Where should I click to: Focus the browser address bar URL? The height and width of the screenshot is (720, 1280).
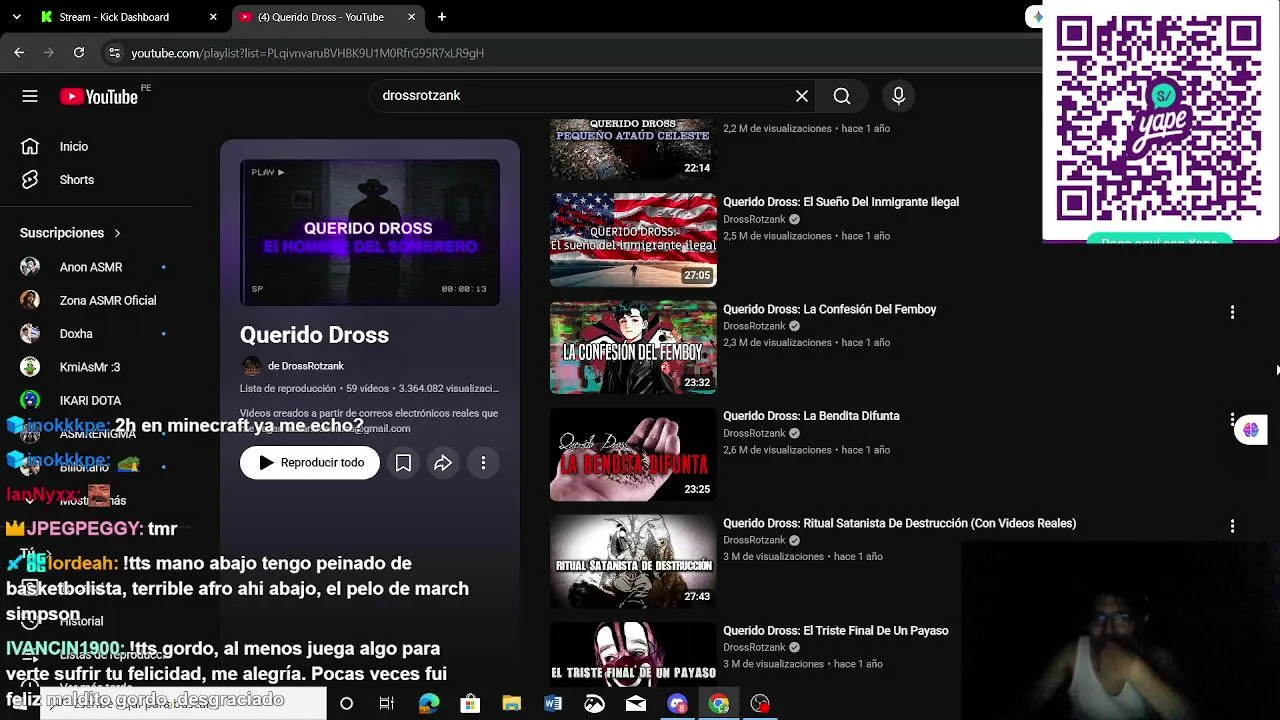coord(307,53)
